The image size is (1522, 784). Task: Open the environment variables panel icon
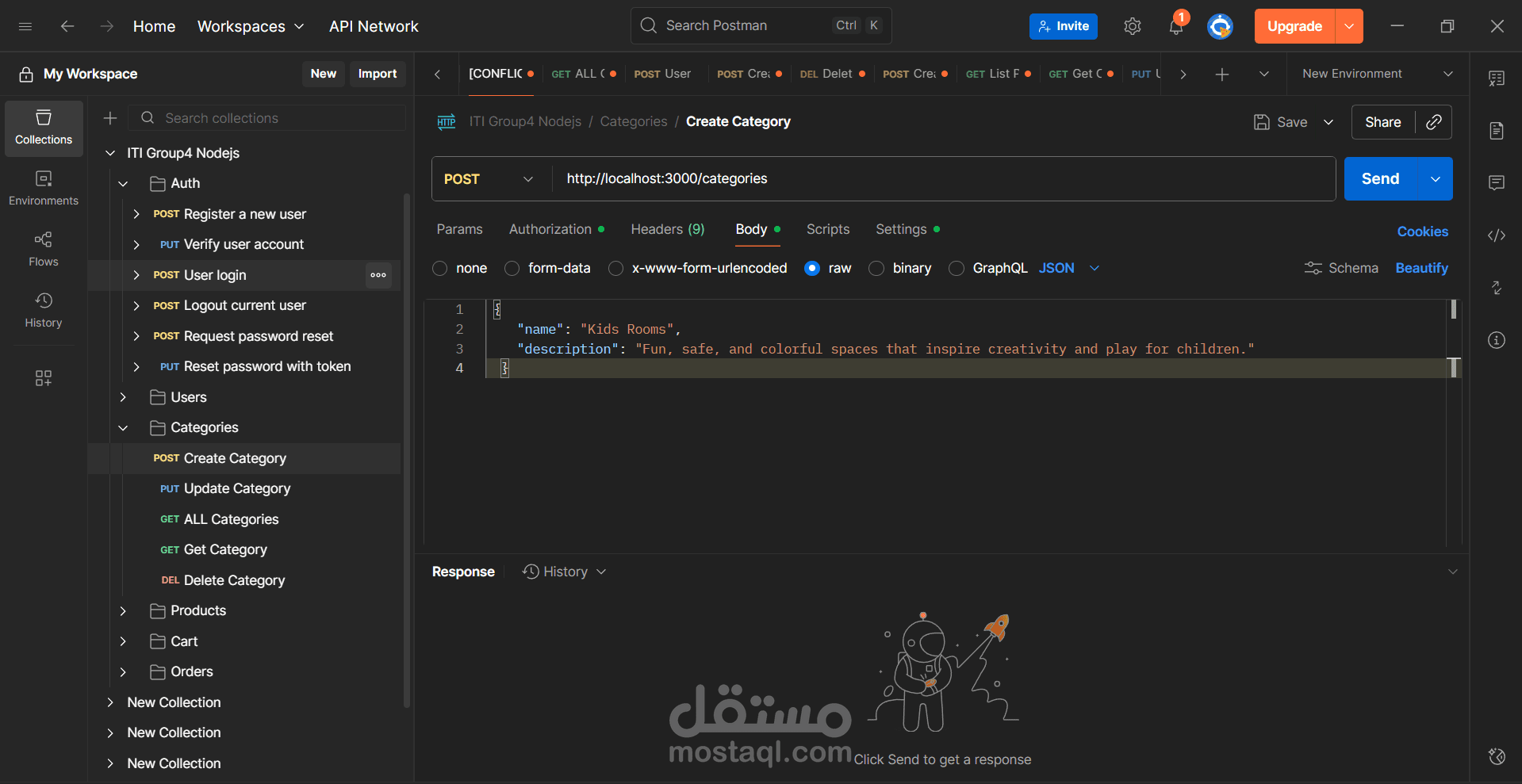pos(1497,78)
